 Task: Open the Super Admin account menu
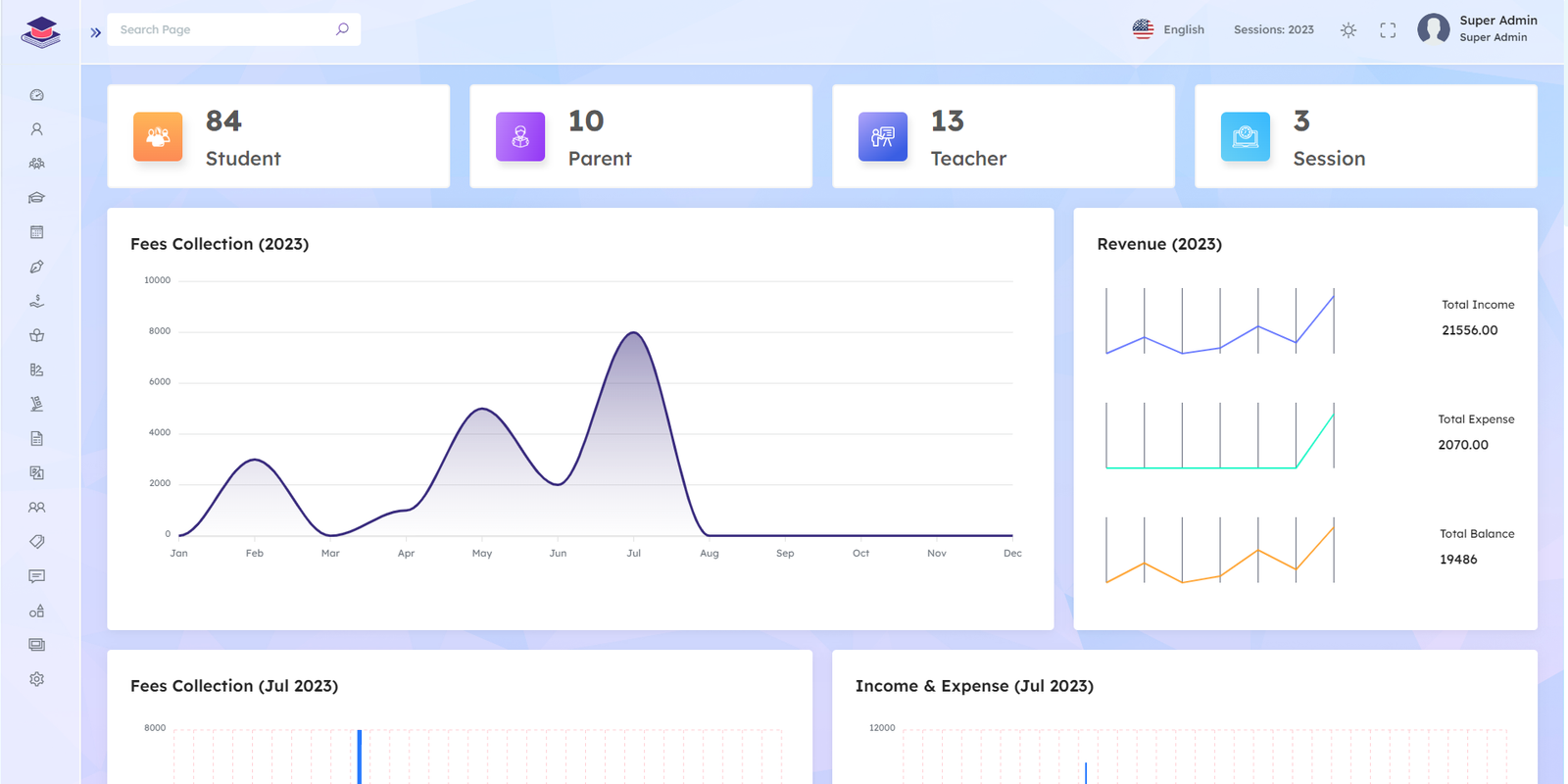tap(1477, 29)
